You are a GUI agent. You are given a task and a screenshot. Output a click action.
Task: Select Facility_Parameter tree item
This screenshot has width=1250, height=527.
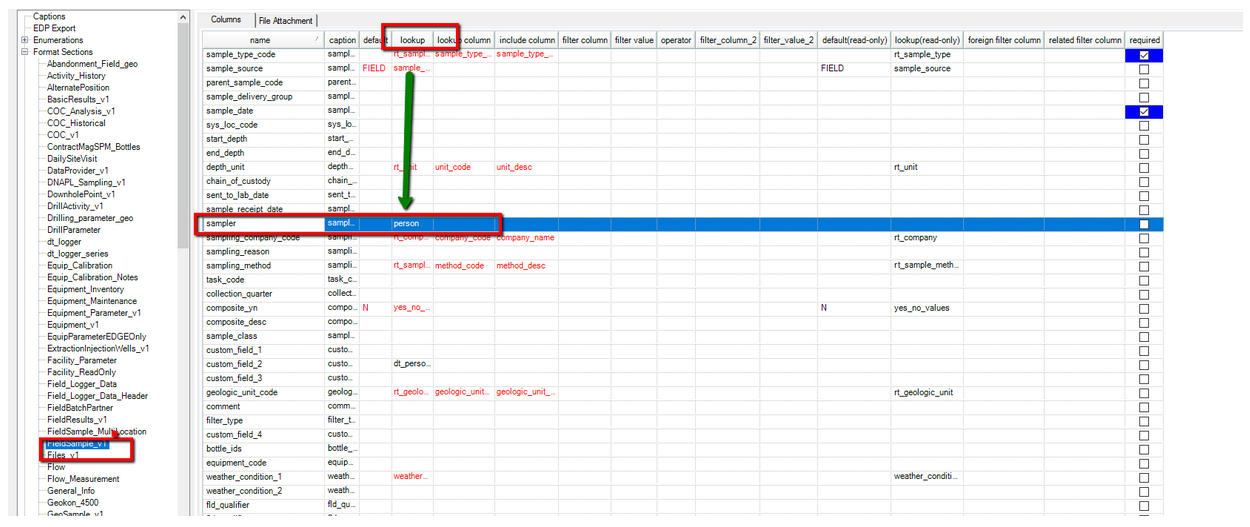[82, 361]
